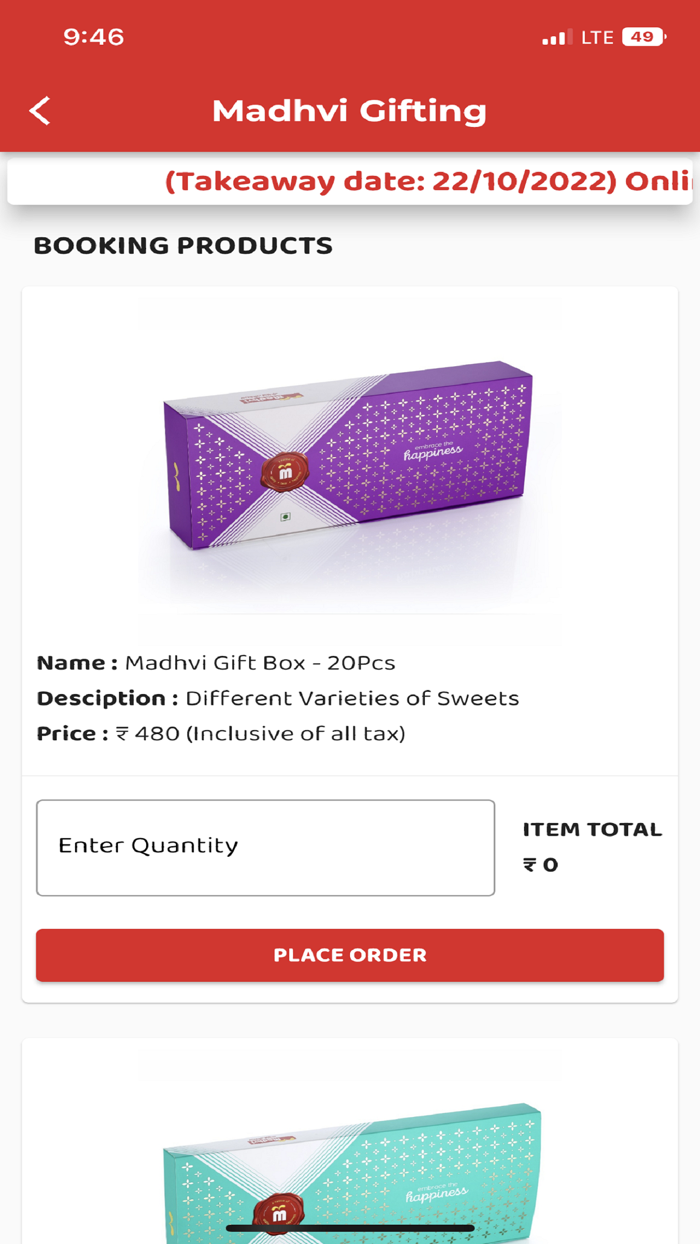Tap the home indicator bar at bottom
This screenshot has width=700, height=1244.
pyautogui.click(x=349, y=1226)
